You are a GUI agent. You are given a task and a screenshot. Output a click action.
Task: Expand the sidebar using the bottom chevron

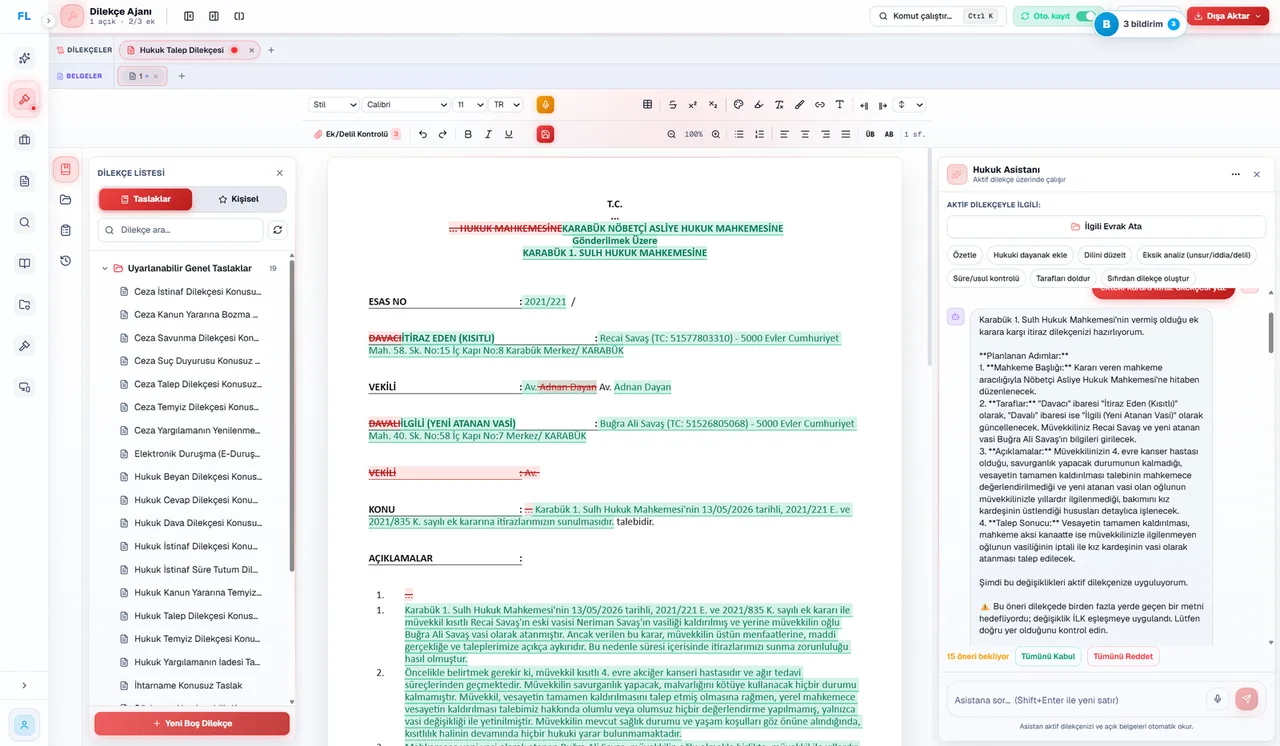(x=24, y=685)
